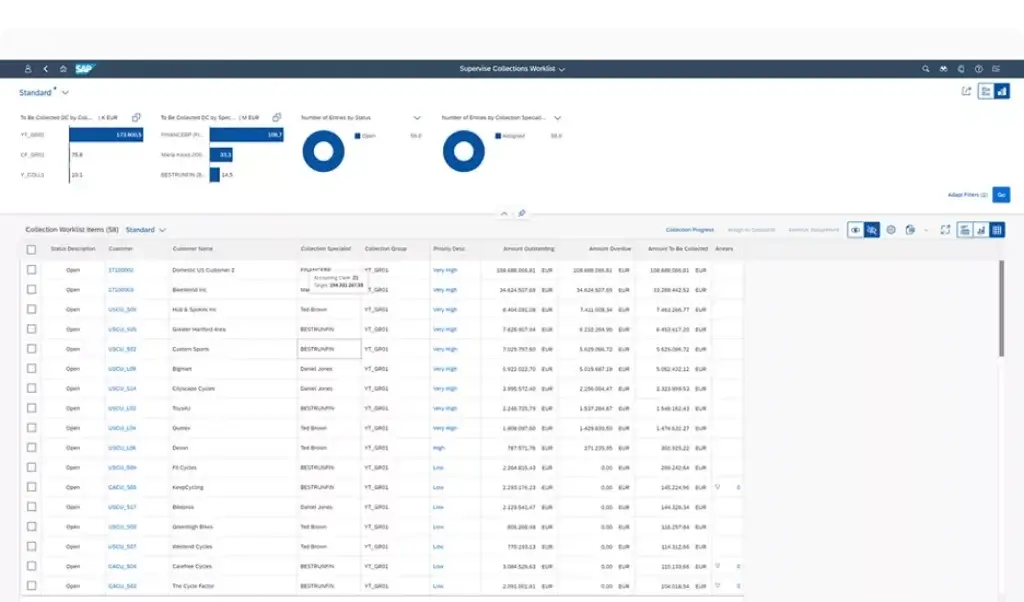
Task: Click the Go button
Action: (1001, 195)
